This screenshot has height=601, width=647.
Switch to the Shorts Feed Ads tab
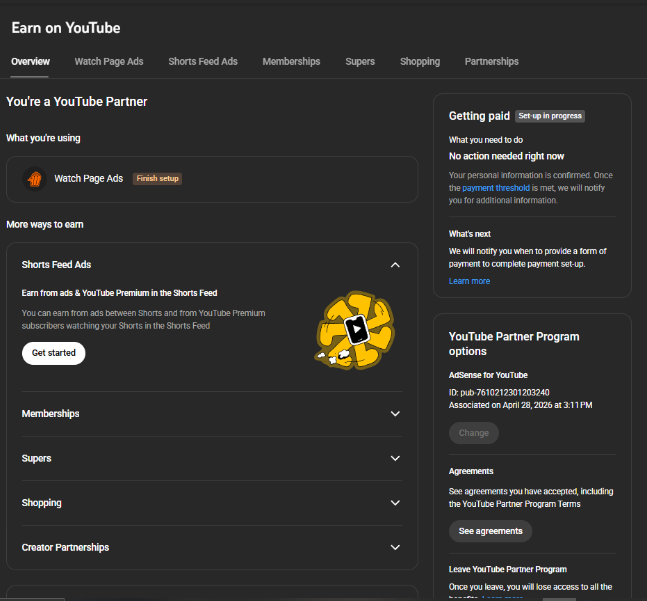coord(203,62)
